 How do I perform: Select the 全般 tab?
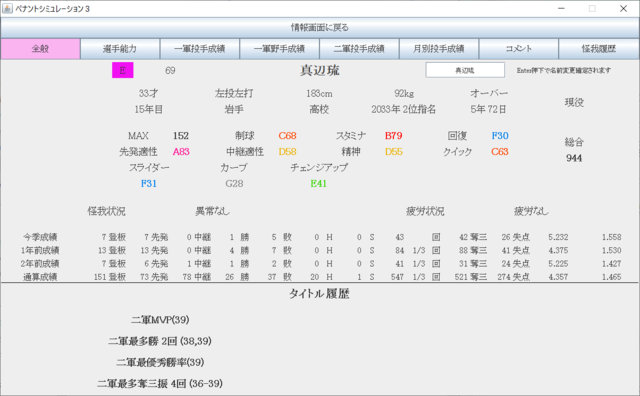click(x=40, y=49)
